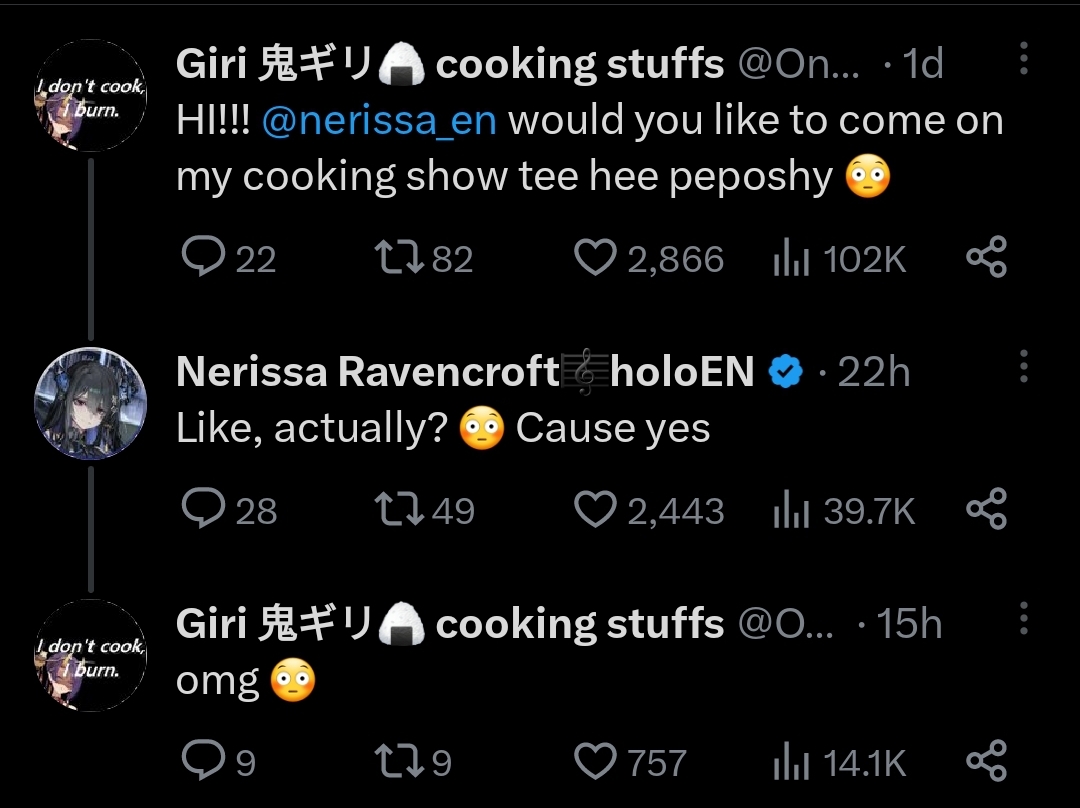The height and width of the screenshot is (808, 1080).
Task: Like Nerissa's 'Cause yes' reply
Action: tap(597, 511)
